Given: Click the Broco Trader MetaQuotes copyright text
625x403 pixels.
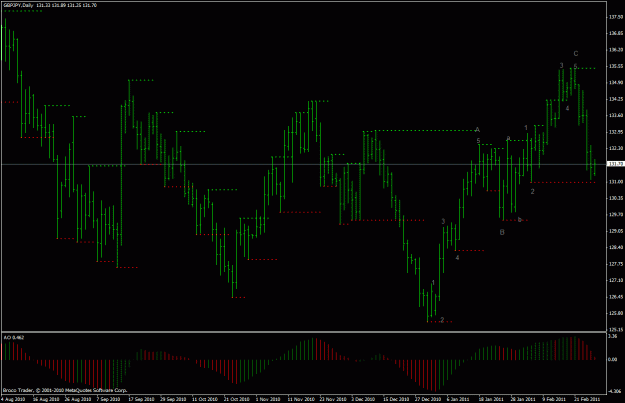Looking at the screenshot, I should [65, 390].
